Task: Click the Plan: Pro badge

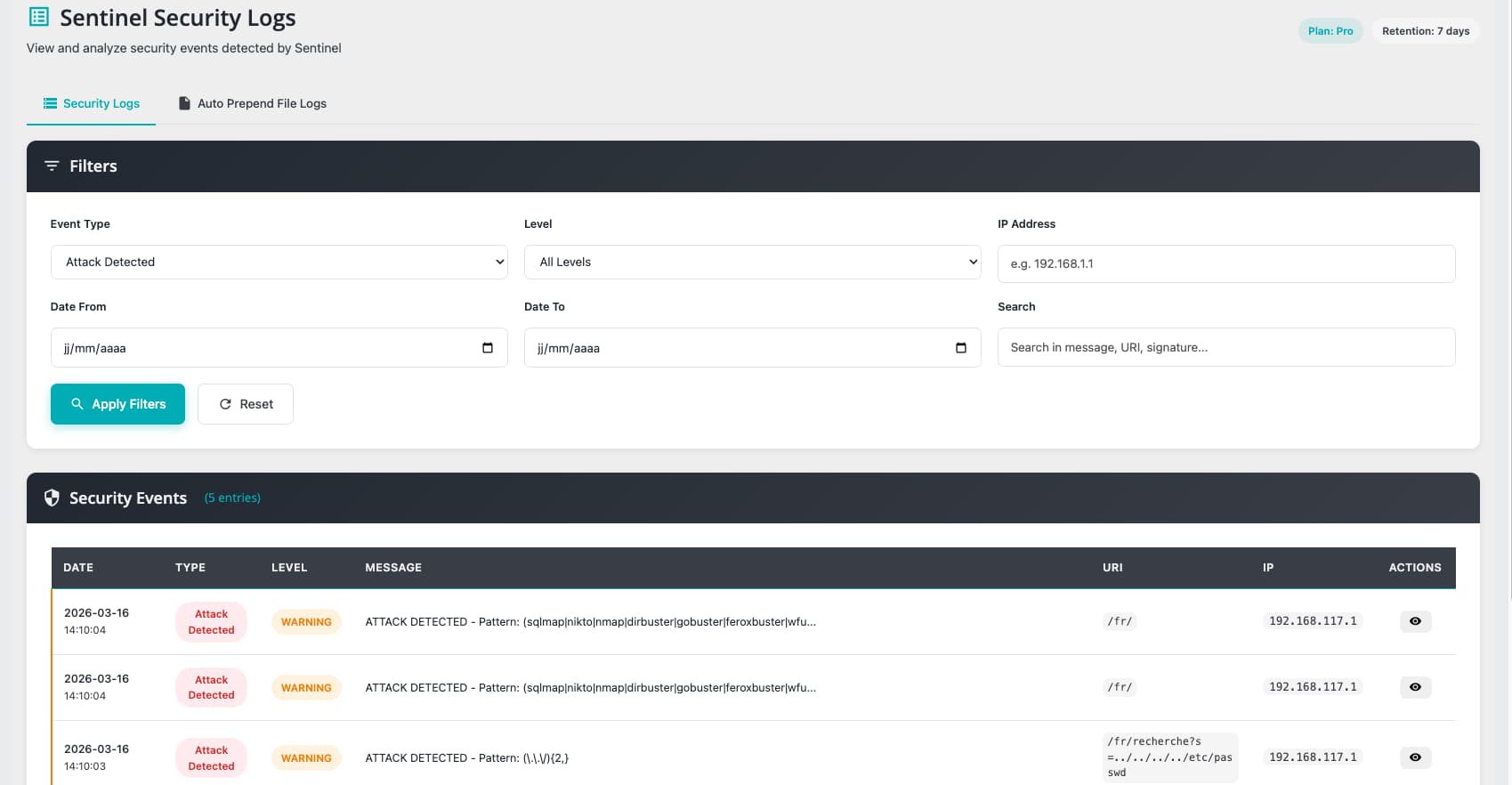Action: (1330, 31)
